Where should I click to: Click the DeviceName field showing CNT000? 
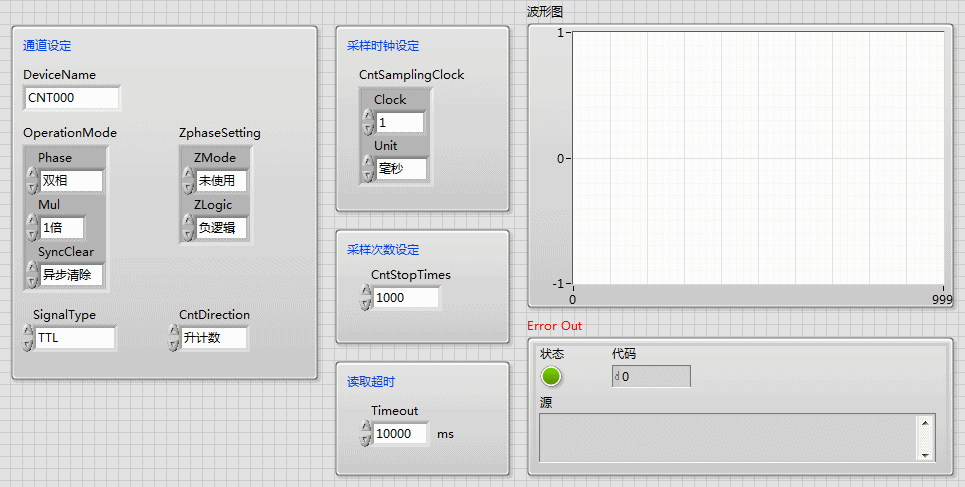(x=71, y=98)
